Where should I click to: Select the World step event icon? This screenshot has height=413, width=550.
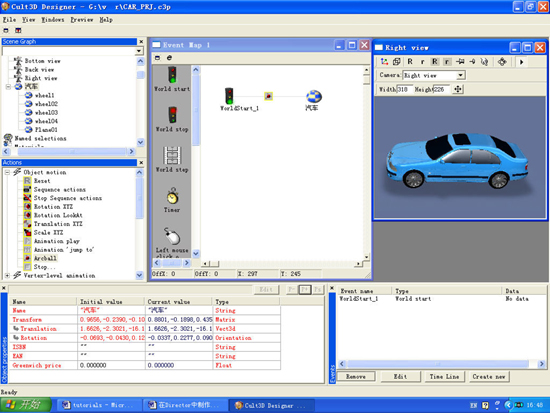[x=172, y=155]
